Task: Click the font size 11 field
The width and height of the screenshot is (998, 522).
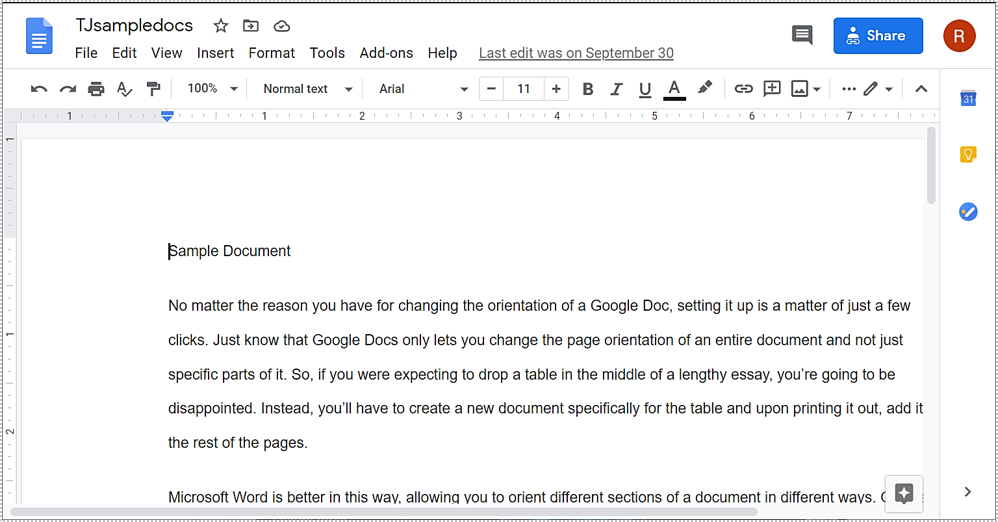Action: point(523,89)
